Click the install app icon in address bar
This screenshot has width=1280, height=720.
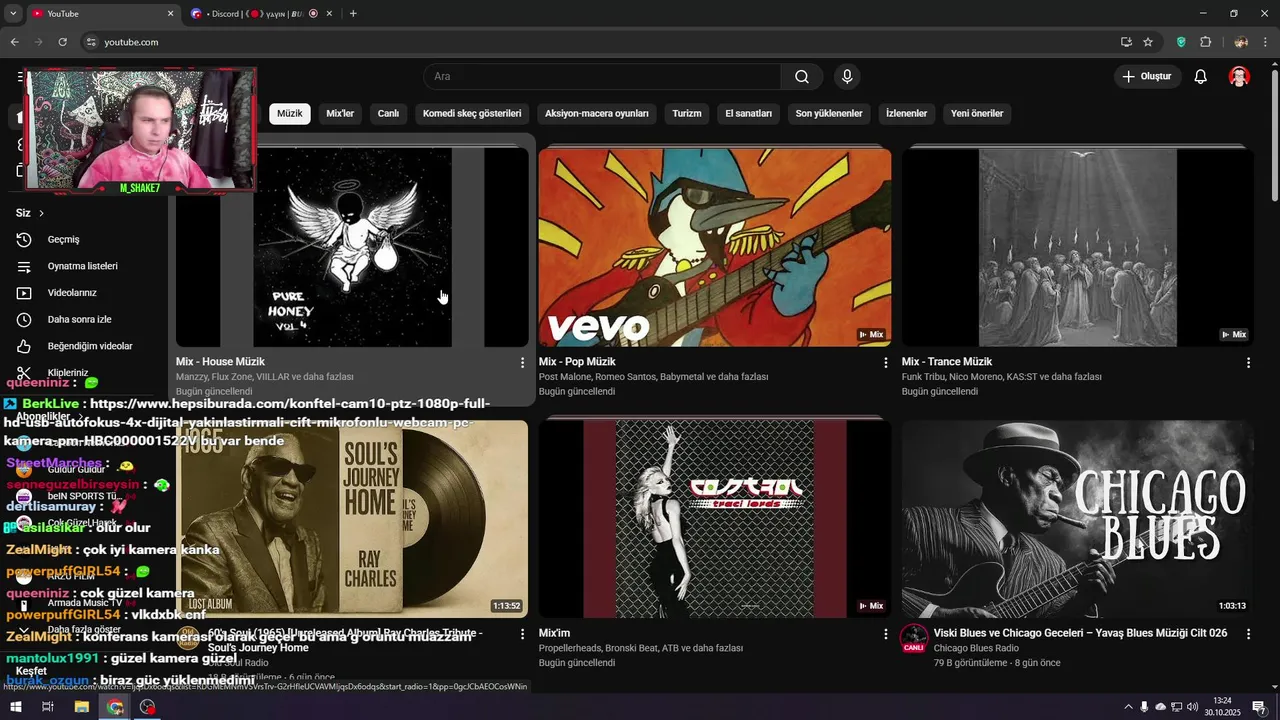(x=1126, y=42)
